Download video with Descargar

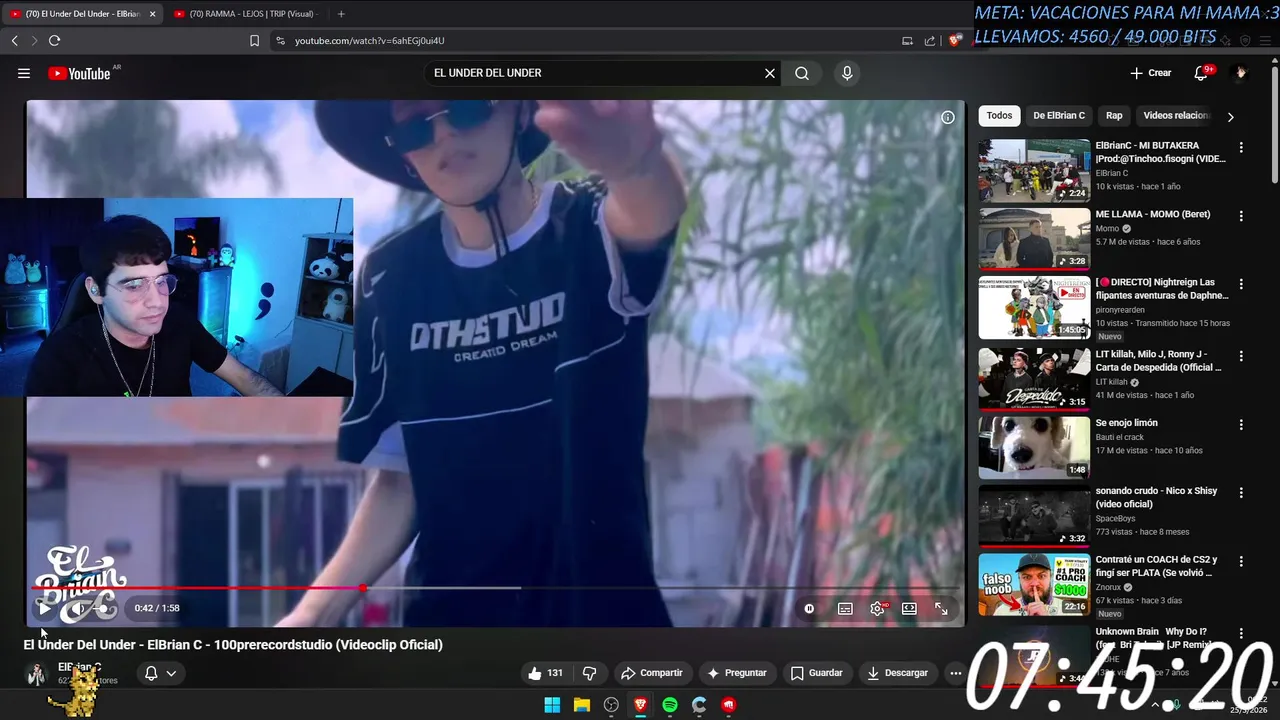898,673
